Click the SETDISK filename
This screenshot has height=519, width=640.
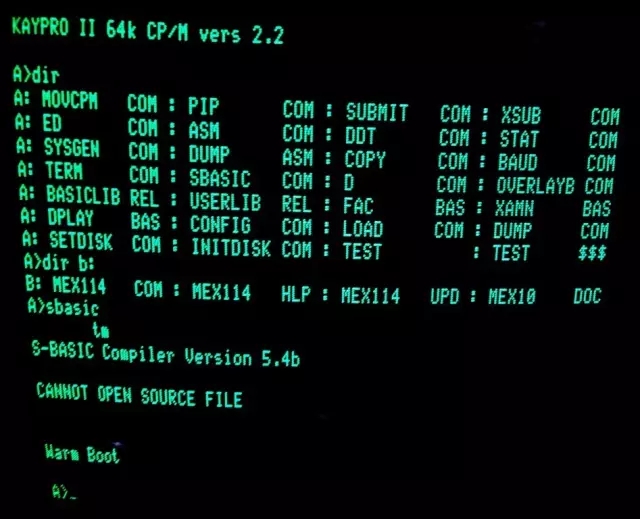[x=81, y=240]
